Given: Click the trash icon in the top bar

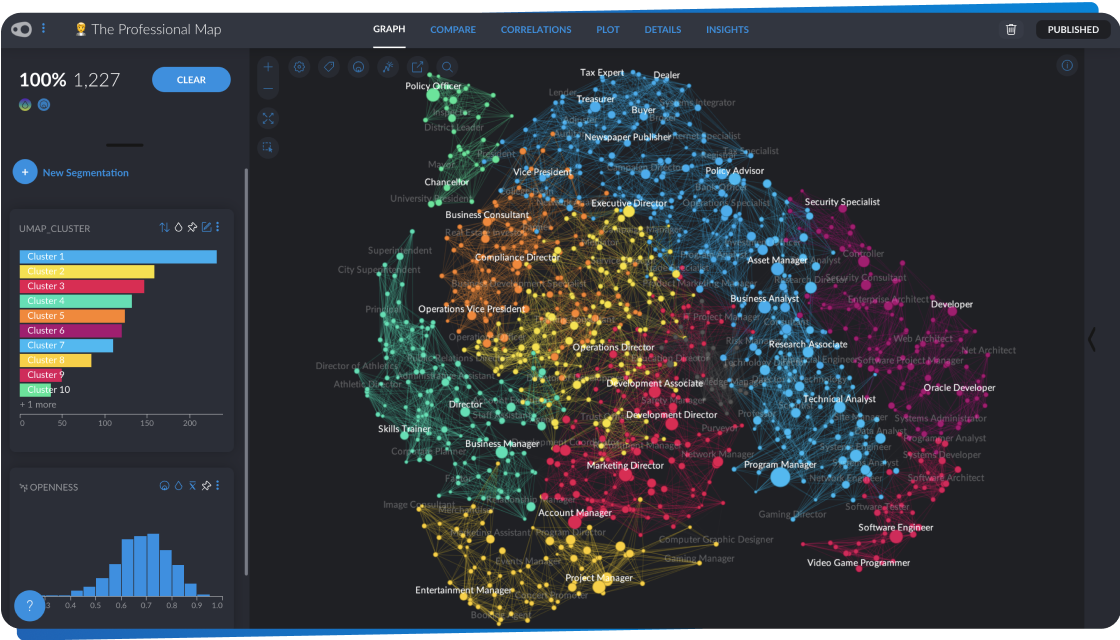Looking at the screenshot, I should [x=1011, y=29].
